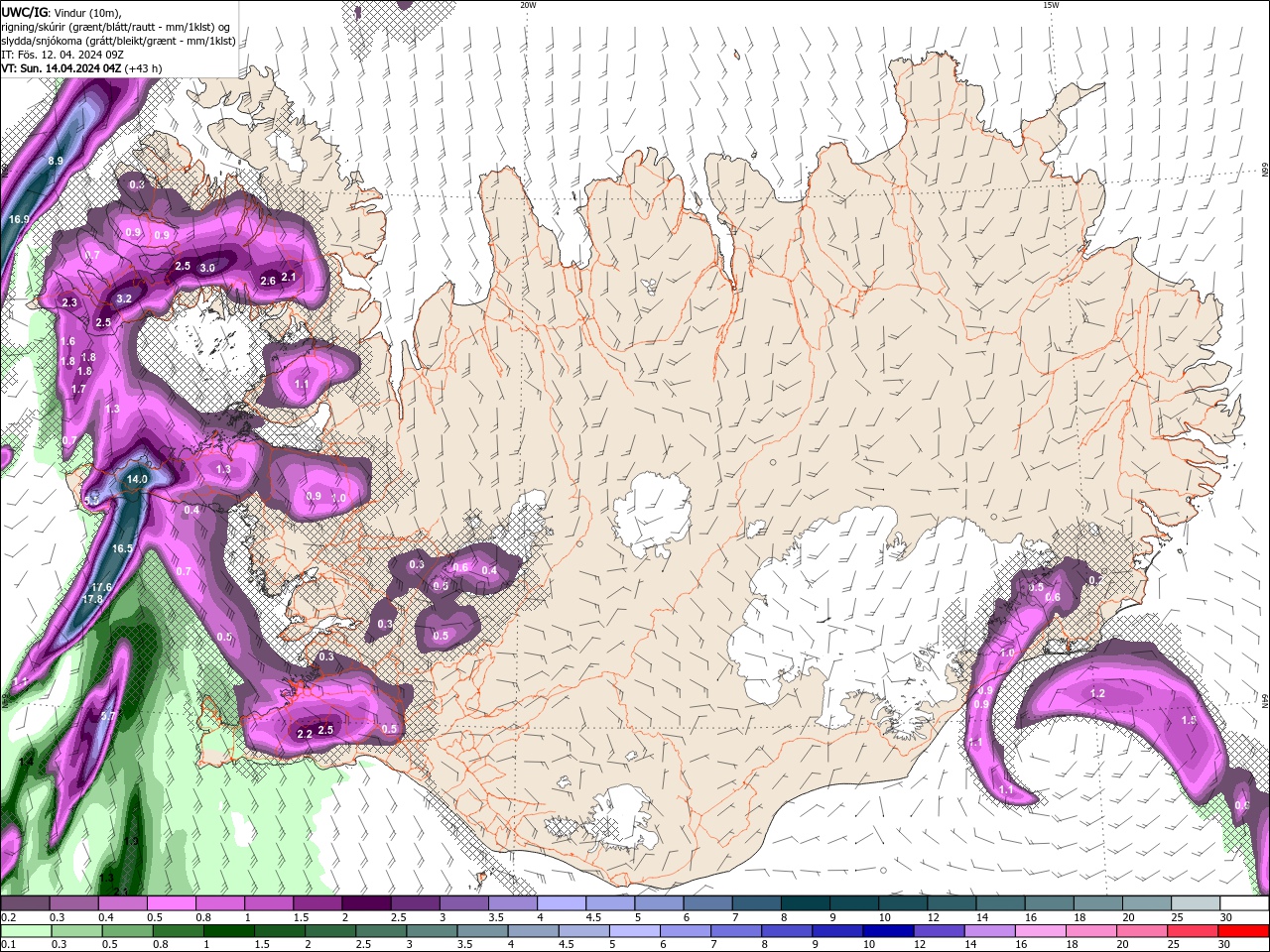
Task: Pick the slate blue 6 swatch in the top legend row
Action: tap(707, 903)
